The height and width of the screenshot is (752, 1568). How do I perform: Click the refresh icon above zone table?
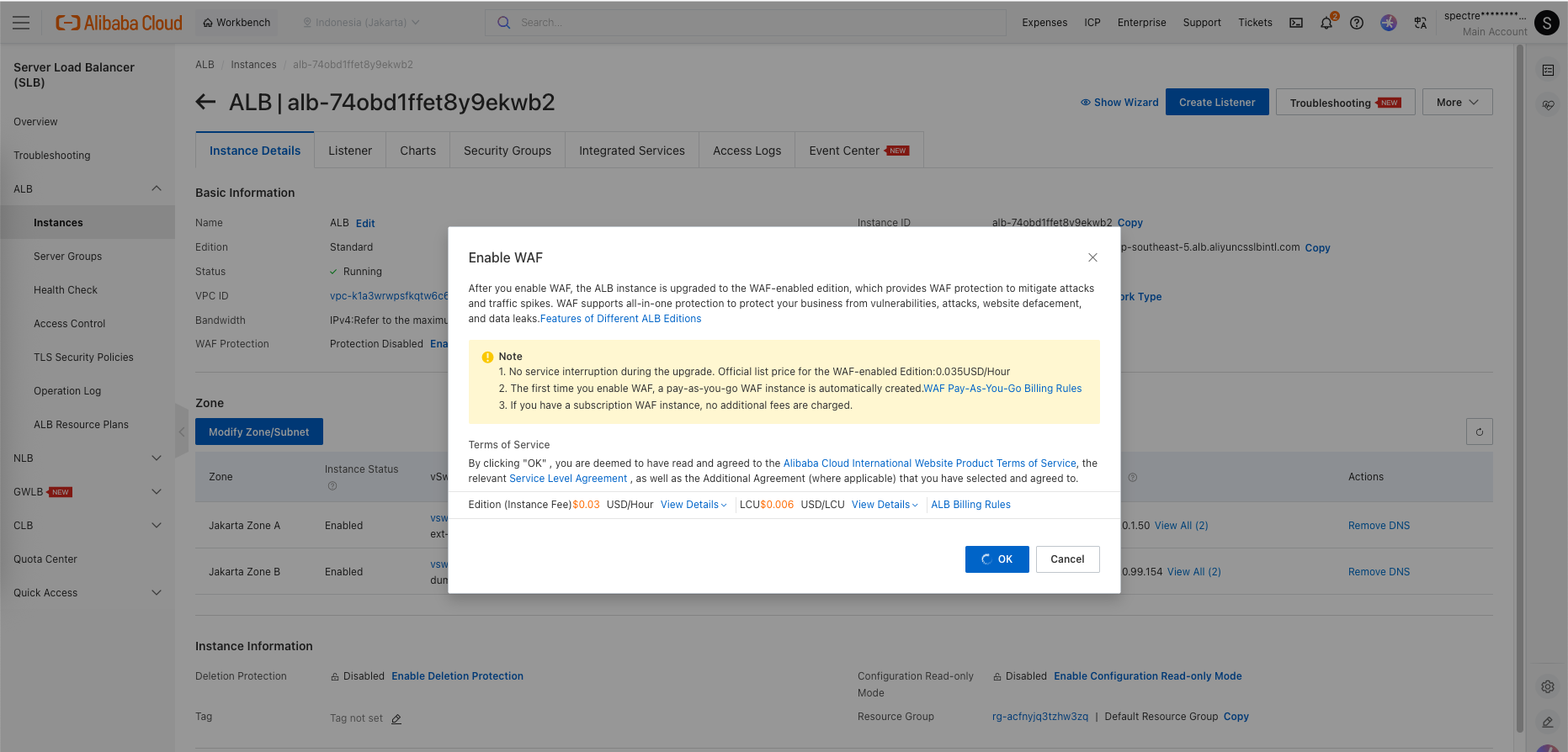tap(1479, 432)
